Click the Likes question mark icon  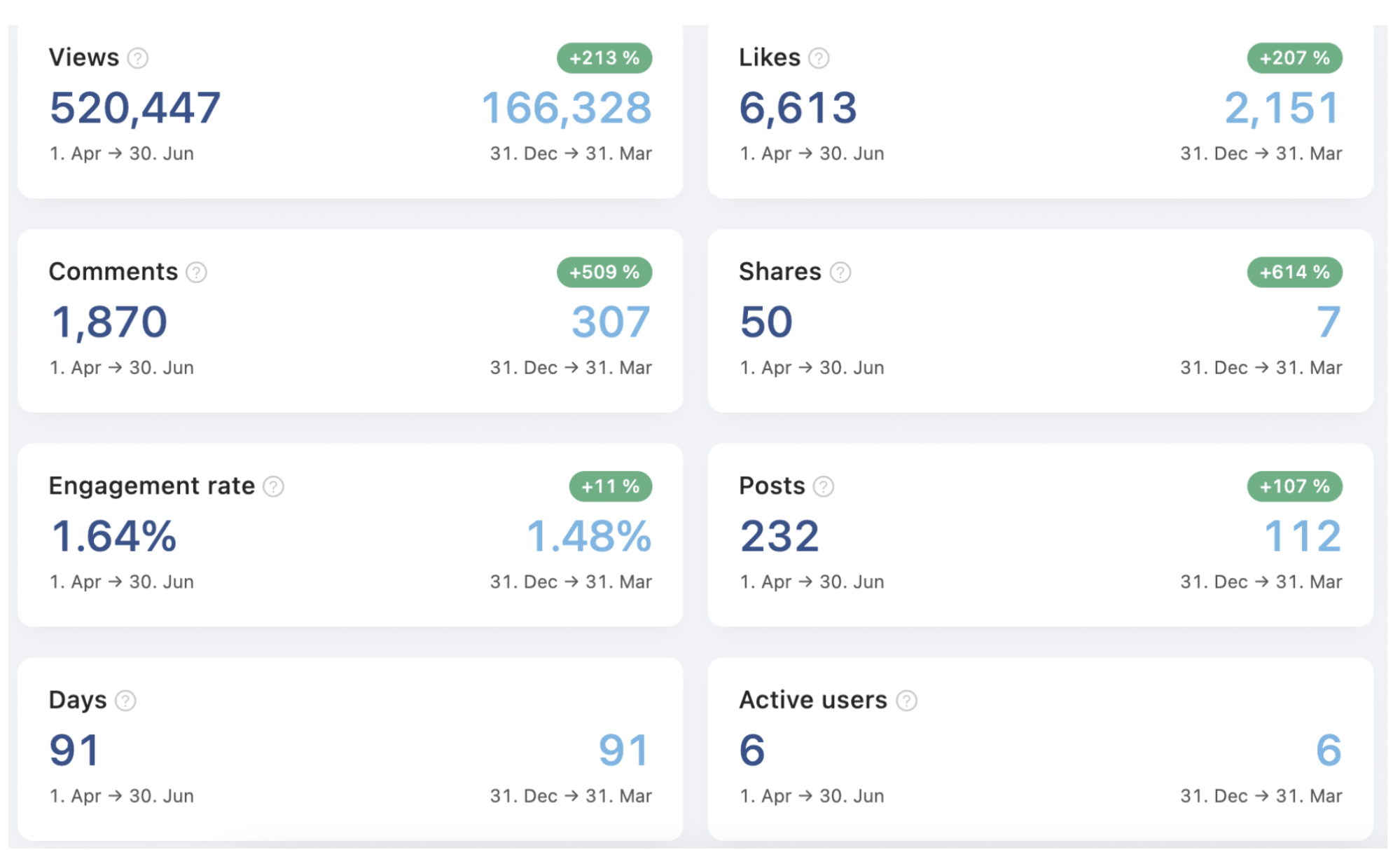tap(818, 59)
